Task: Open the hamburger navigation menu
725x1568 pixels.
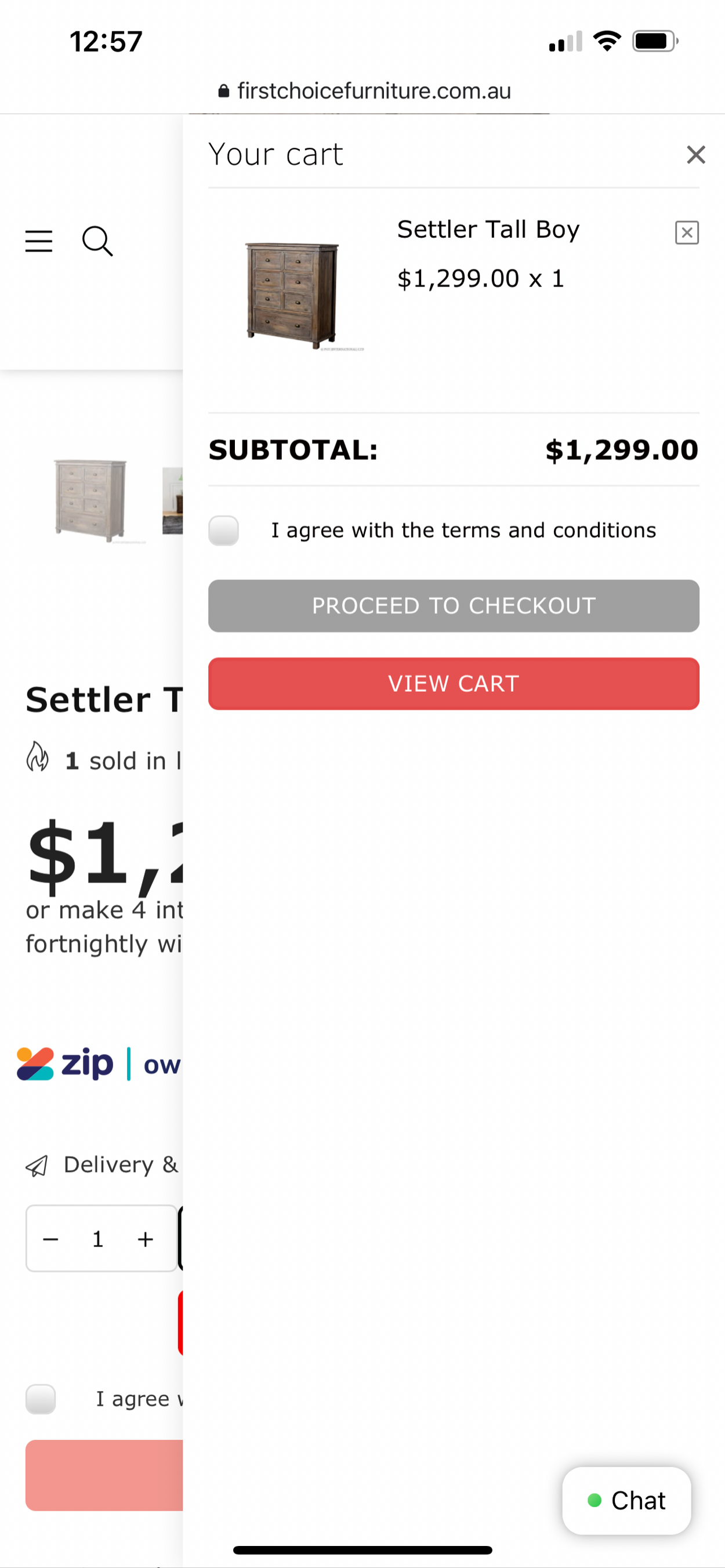Action: tap(38, 241)
